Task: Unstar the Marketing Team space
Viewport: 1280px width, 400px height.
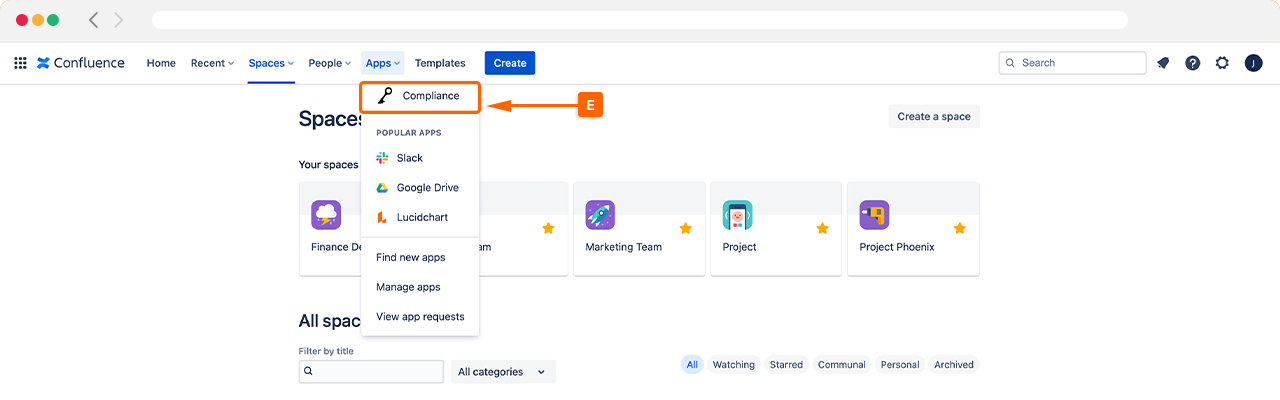Action: pyautogui.click(x=685, y=228)
